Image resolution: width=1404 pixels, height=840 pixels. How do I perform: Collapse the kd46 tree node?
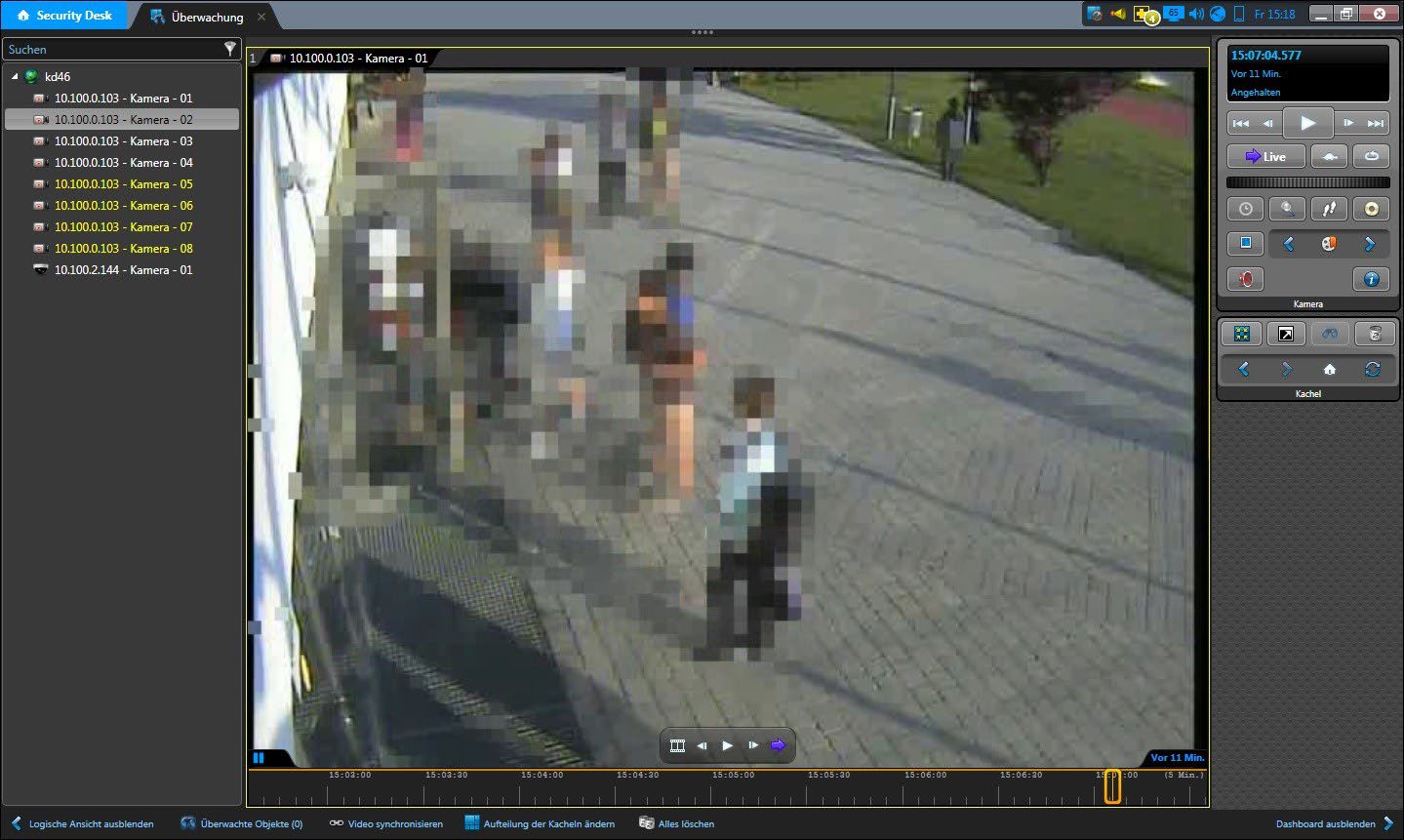15,76
